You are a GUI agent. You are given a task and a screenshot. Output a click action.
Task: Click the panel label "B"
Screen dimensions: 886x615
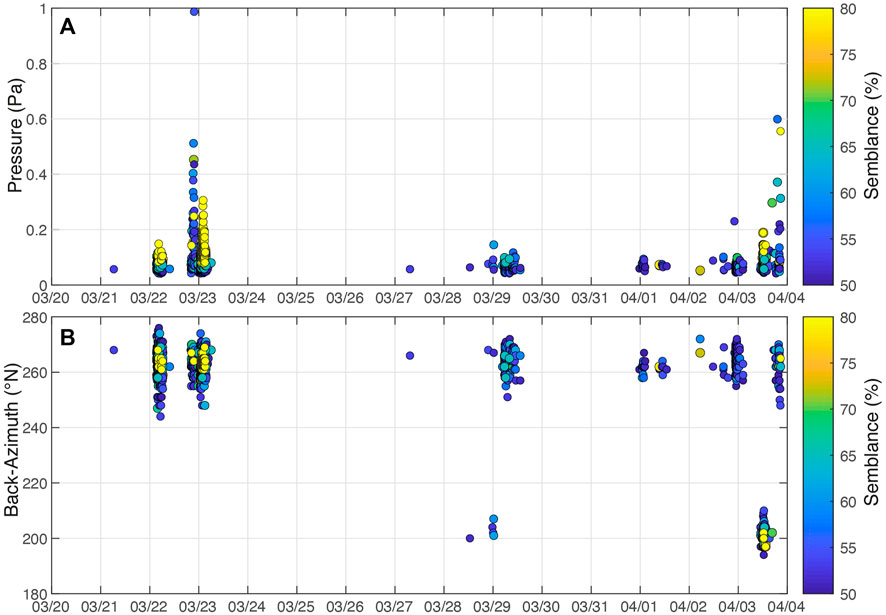click(68, 337)
